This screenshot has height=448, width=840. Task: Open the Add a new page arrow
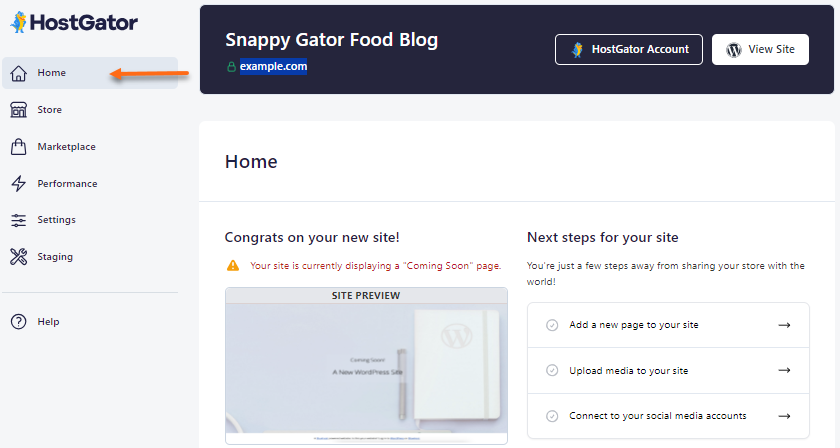point(784,325)
